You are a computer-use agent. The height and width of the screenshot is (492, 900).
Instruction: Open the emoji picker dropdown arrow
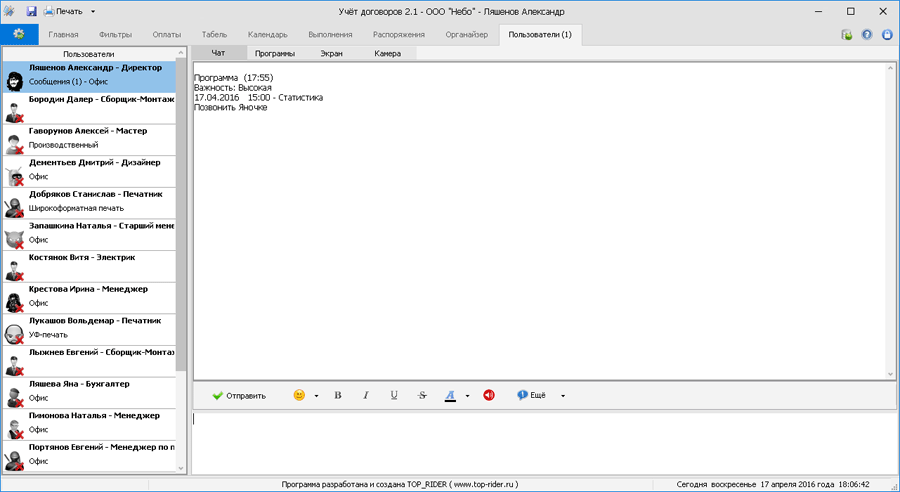click(x=316, y=396)
